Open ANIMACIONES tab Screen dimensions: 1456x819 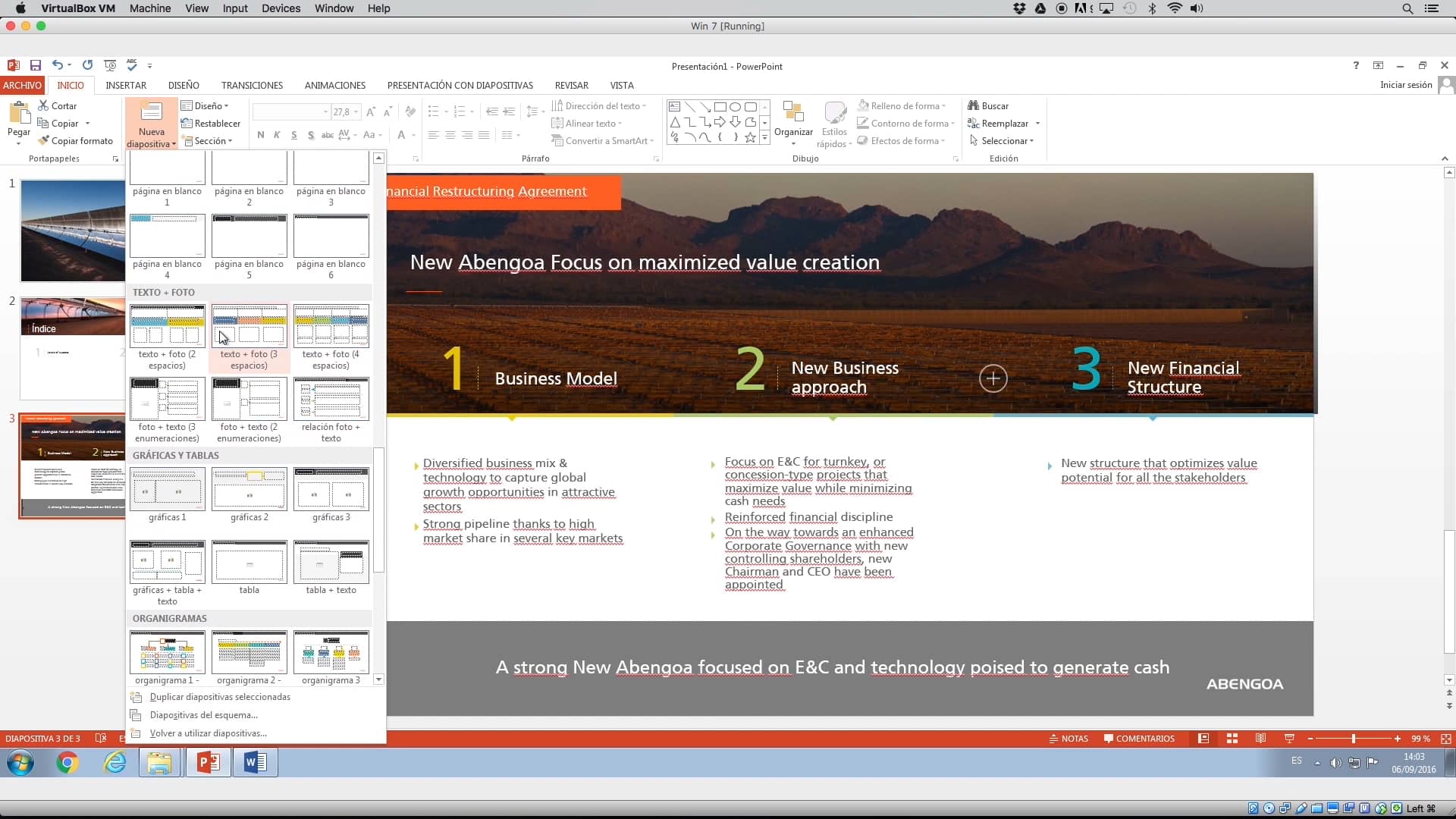coord(335,85)
